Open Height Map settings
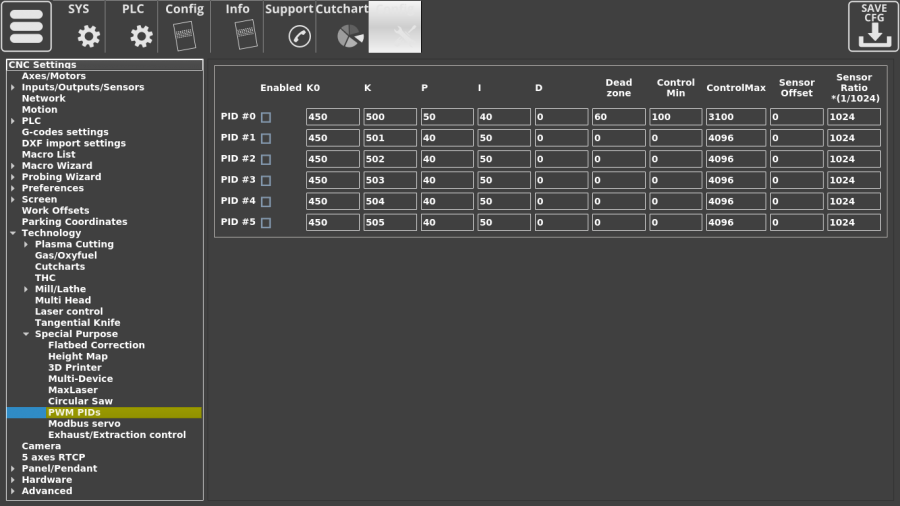This screenshot has height=506, width=900. (78, 356)
